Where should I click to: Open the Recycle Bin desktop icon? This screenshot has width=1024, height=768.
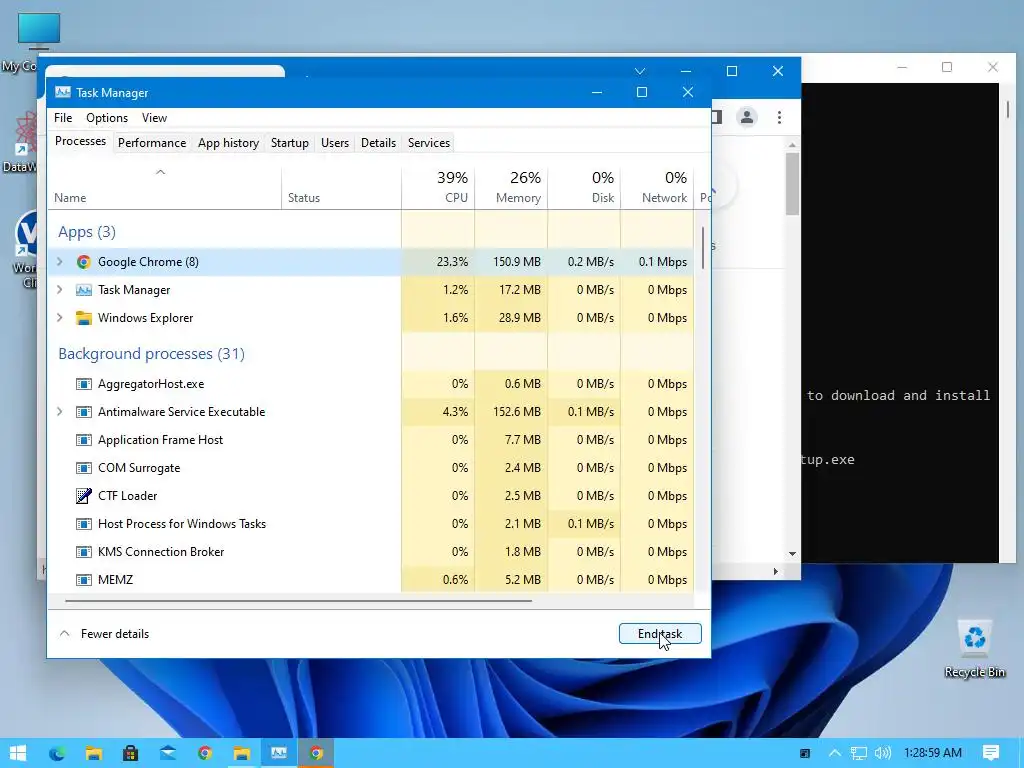coord(974,649)
